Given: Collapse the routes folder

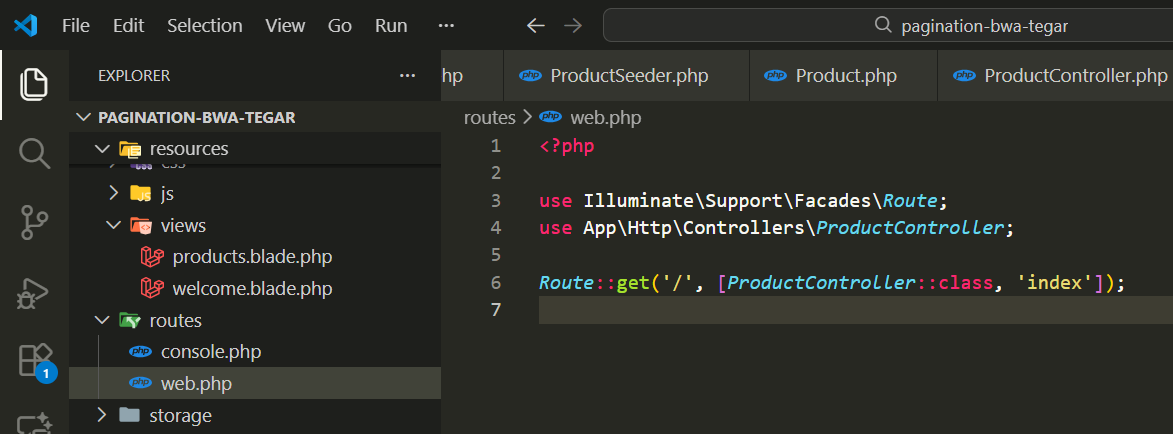Looking at the screenshot, I should [x=101, y=321].
